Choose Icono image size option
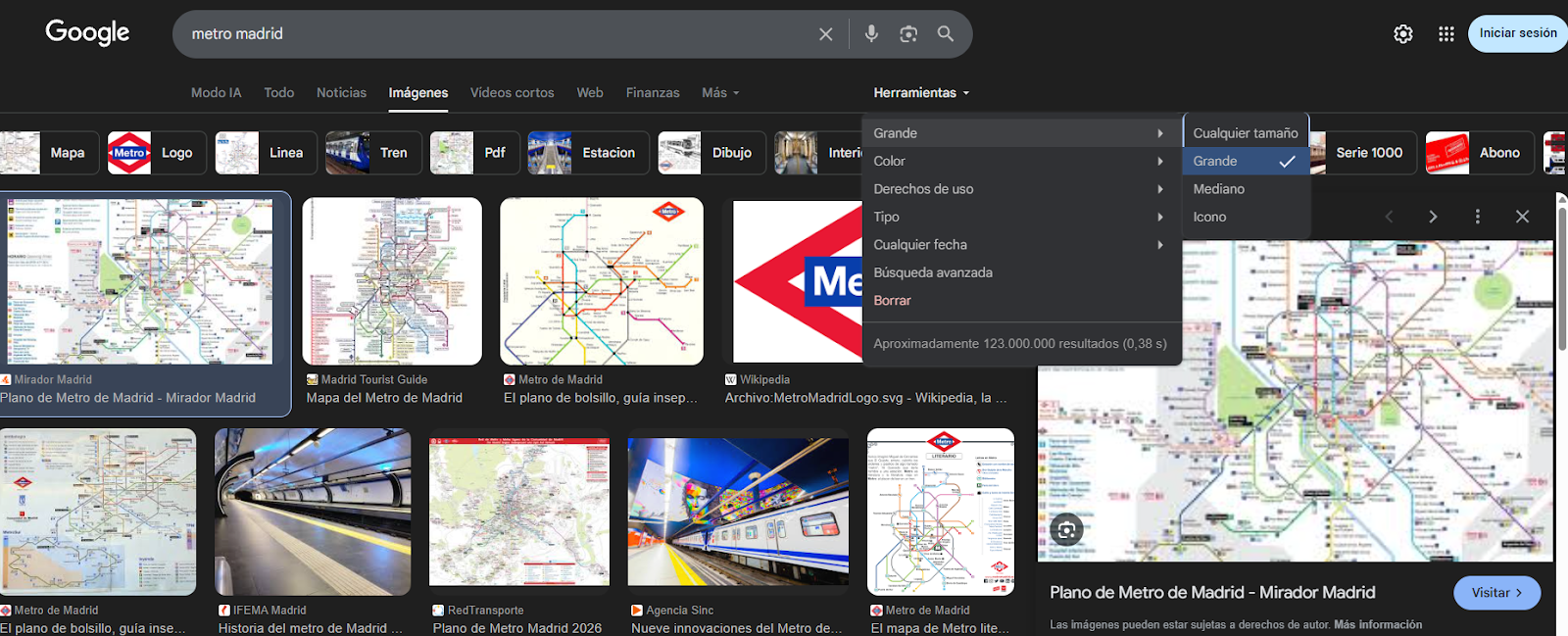The height and width of the screenshot is (636, 1568). 1209,218
